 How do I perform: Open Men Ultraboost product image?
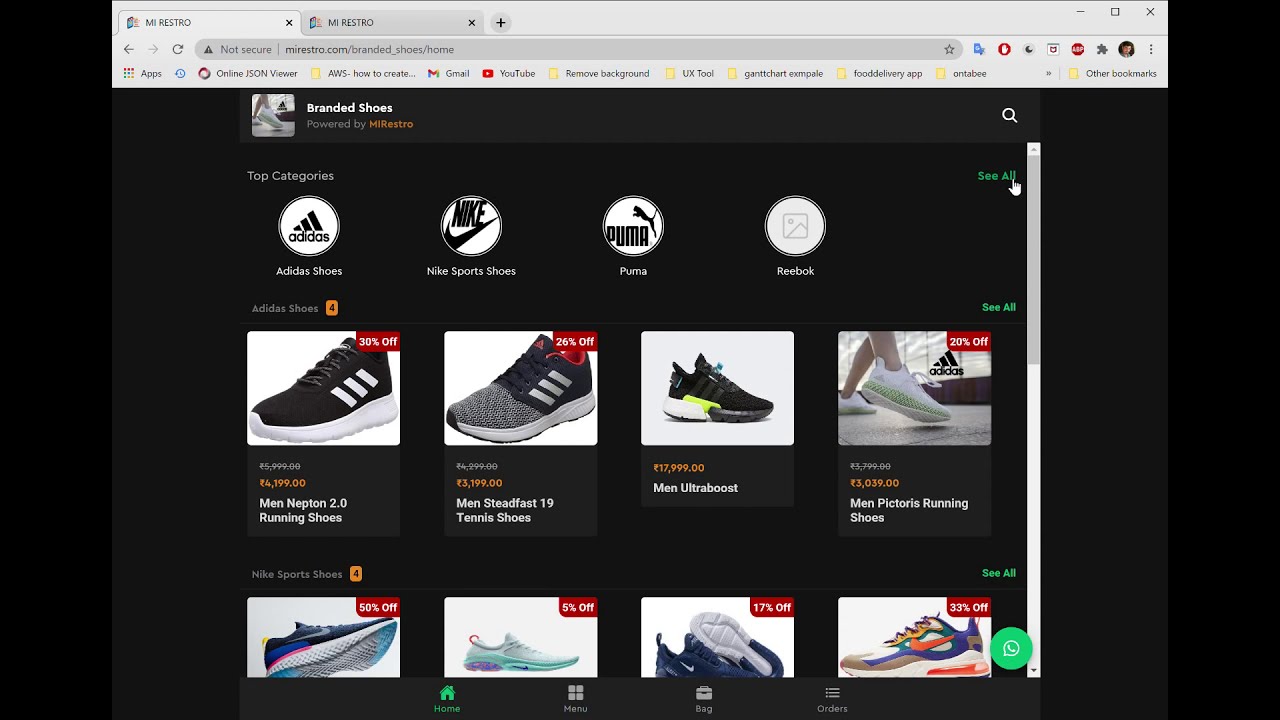point(717,388)
